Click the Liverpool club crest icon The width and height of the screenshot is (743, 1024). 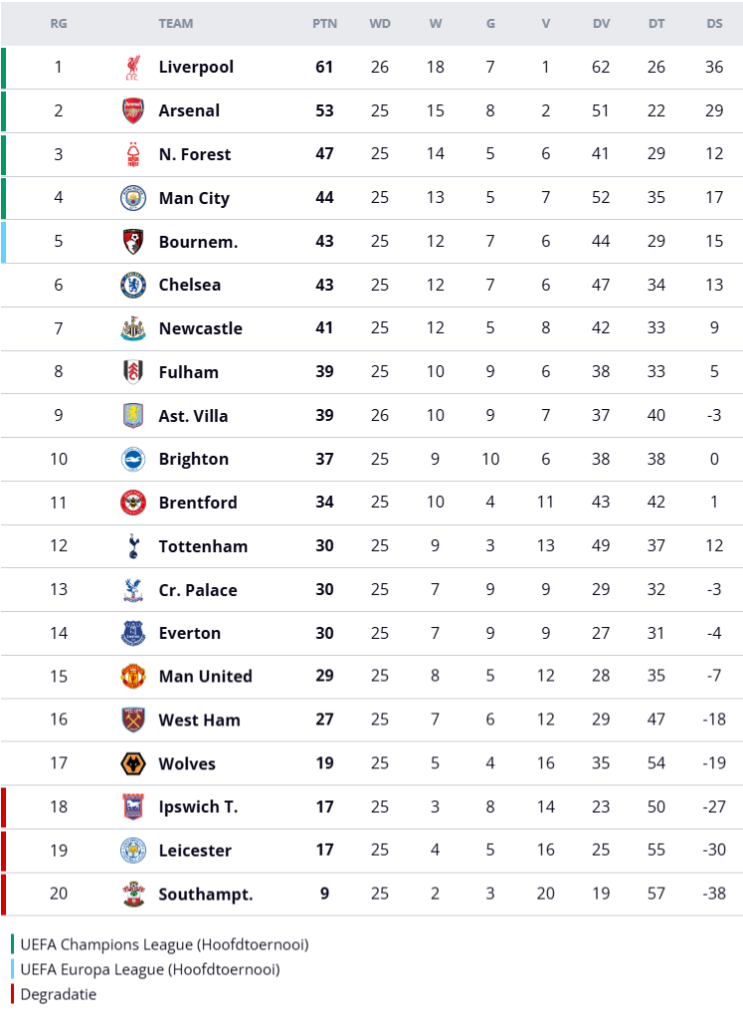coord(133,67)
